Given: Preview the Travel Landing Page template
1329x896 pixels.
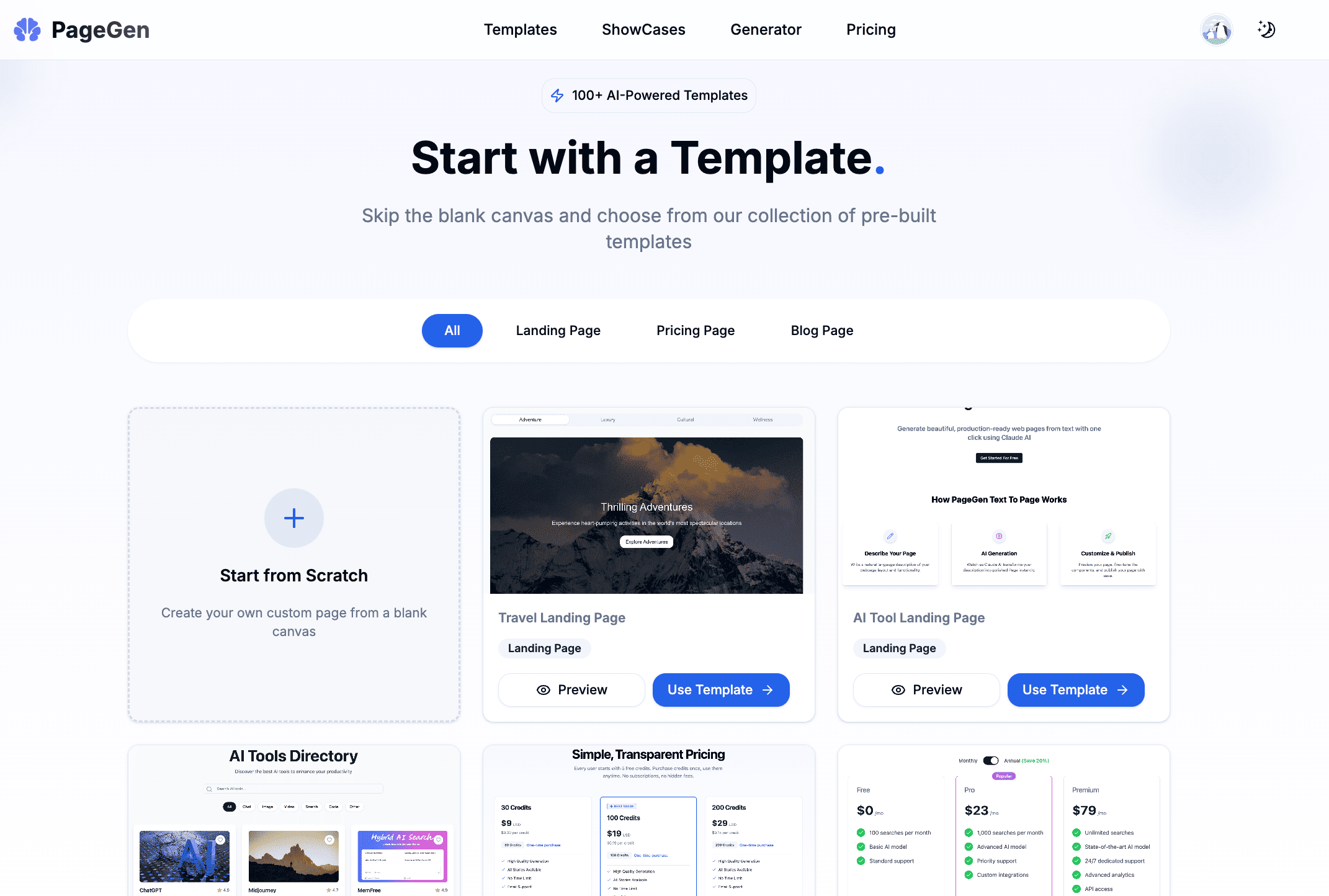Looking at the screenshot, I should (572, 689).
